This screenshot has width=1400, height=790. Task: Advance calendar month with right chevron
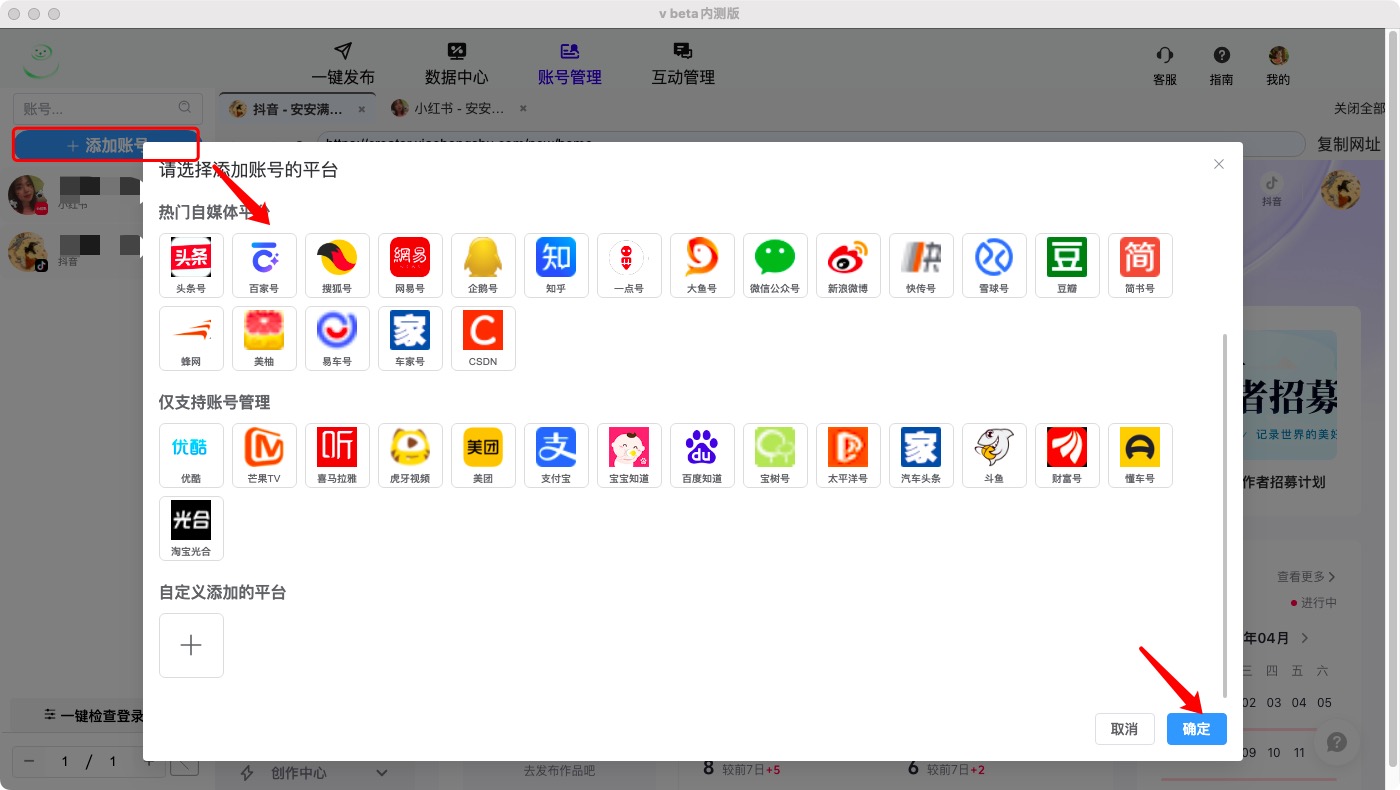coord(1305,638)
